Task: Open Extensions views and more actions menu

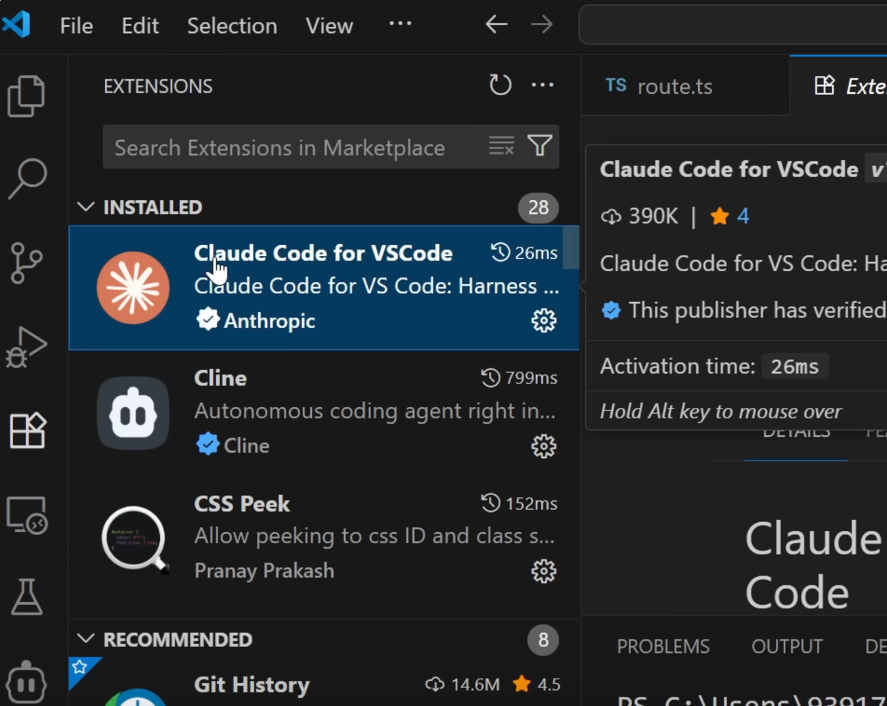Action: tap(543, 86)
